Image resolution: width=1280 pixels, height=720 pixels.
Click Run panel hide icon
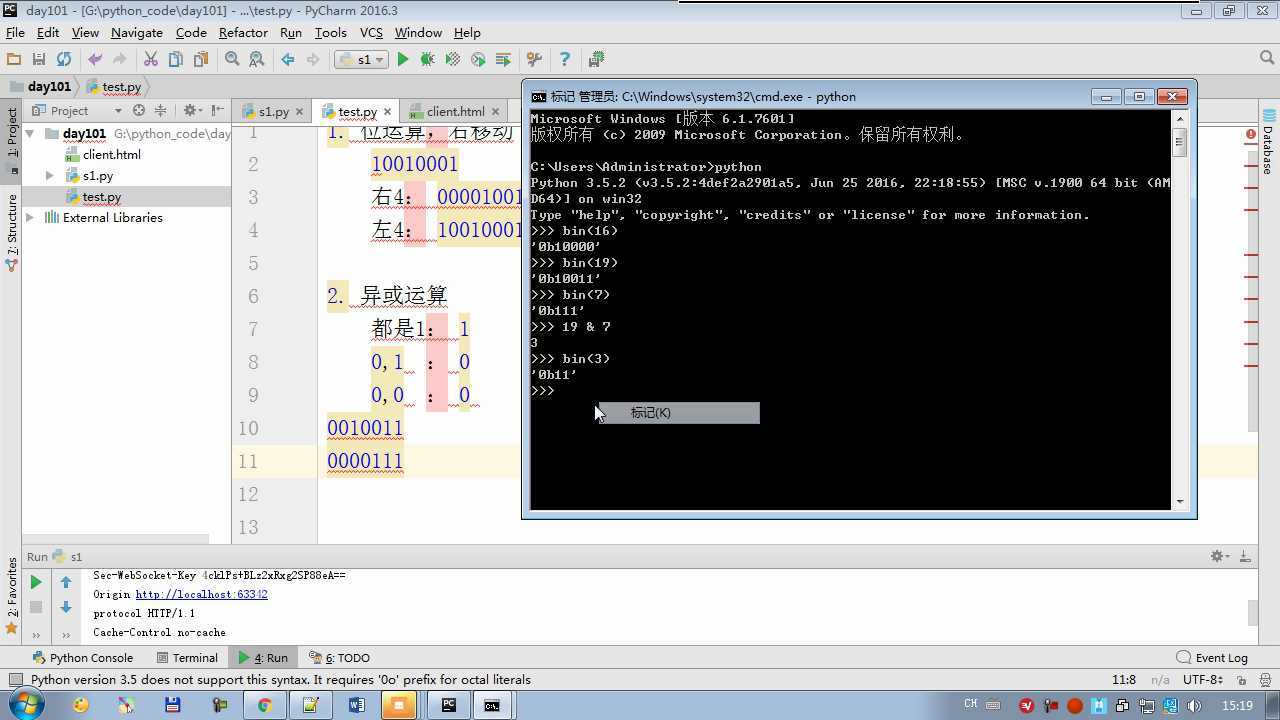click(x=1245, y=556)
